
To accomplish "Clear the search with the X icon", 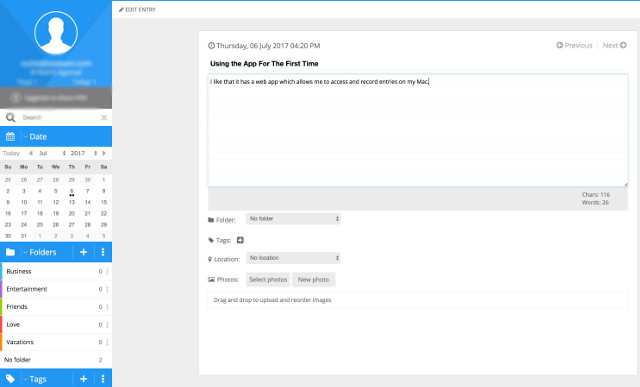I will point(104,118).
